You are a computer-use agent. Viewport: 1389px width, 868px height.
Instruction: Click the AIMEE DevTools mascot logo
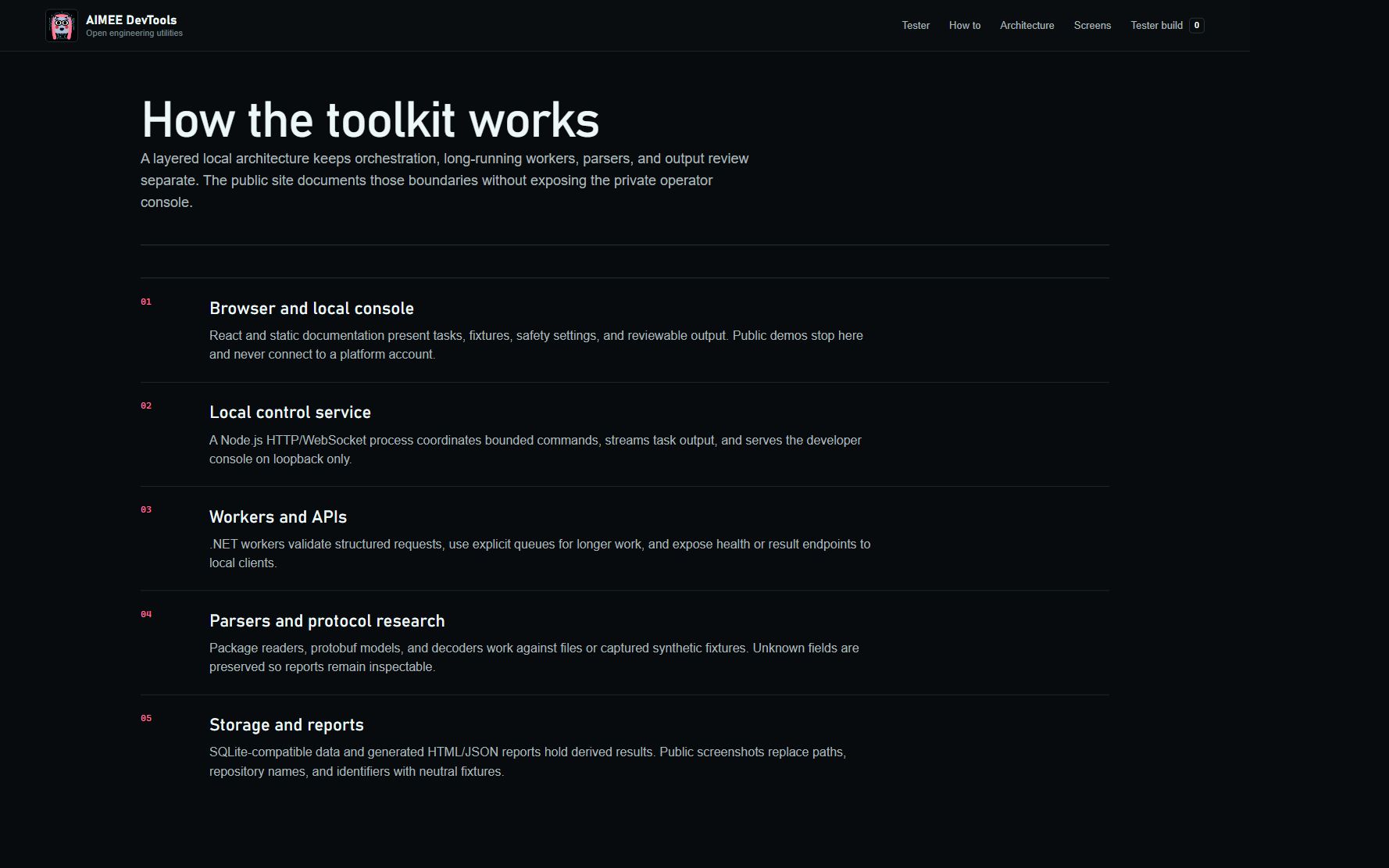point(61,26)
